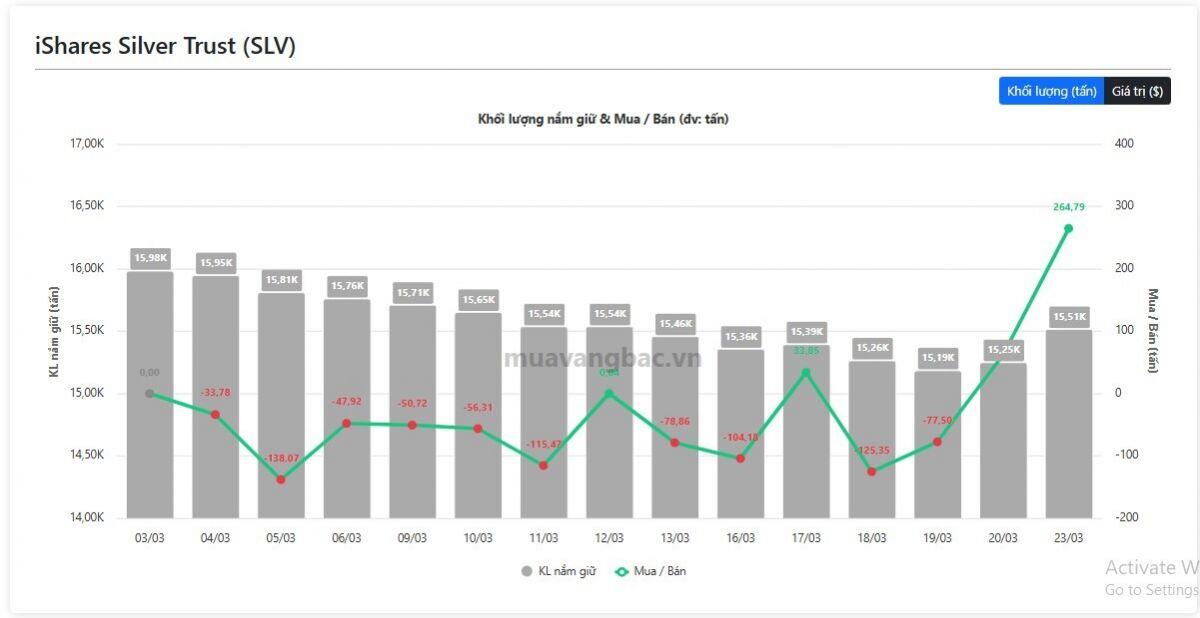Toggle KL nắm giữ legend series
Viewport: 1200px width, 618px height.
click(558, 571)
